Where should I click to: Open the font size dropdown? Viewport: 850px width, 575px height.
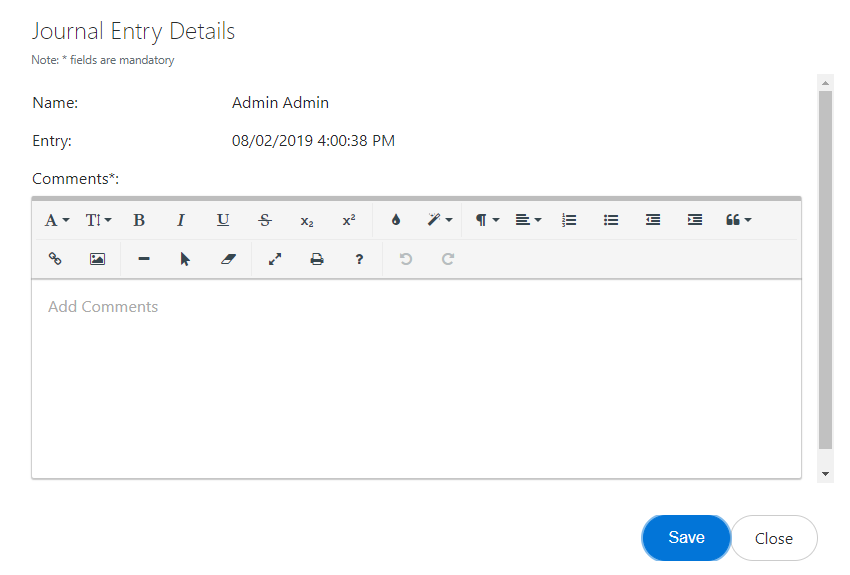(x=98, y=220)
